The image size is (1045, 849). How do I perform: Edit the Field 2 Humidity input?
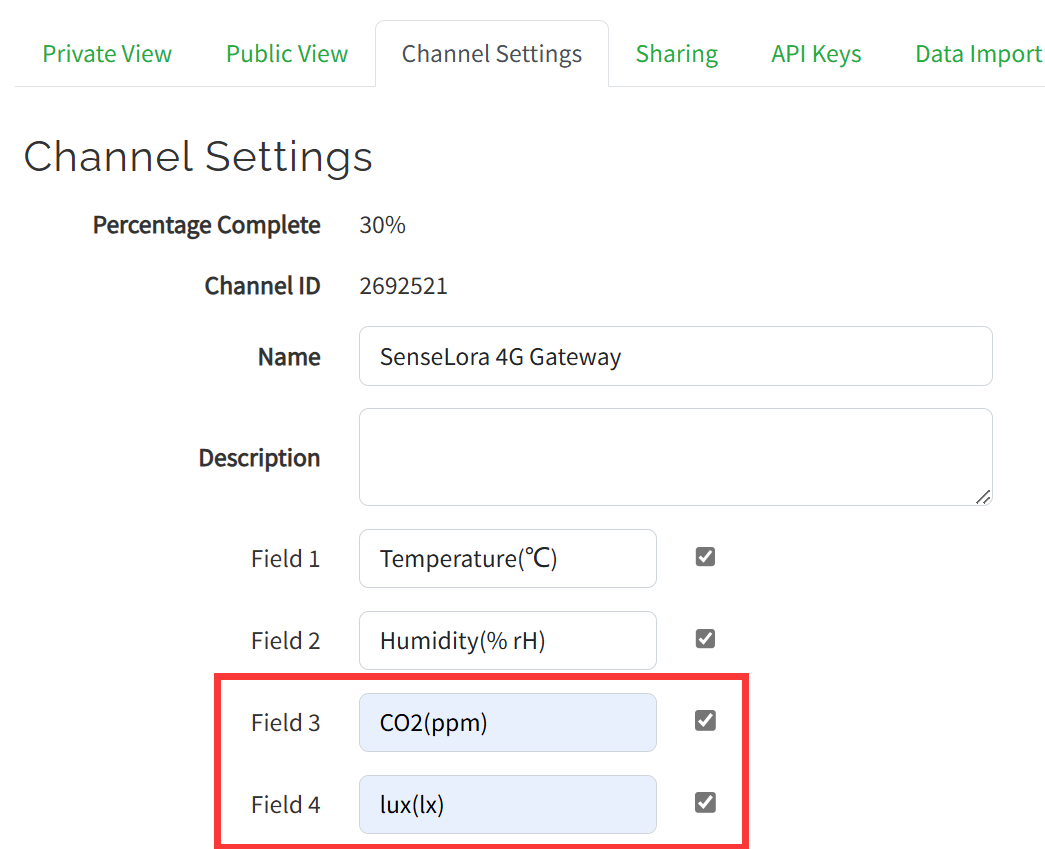pos(508,640)
